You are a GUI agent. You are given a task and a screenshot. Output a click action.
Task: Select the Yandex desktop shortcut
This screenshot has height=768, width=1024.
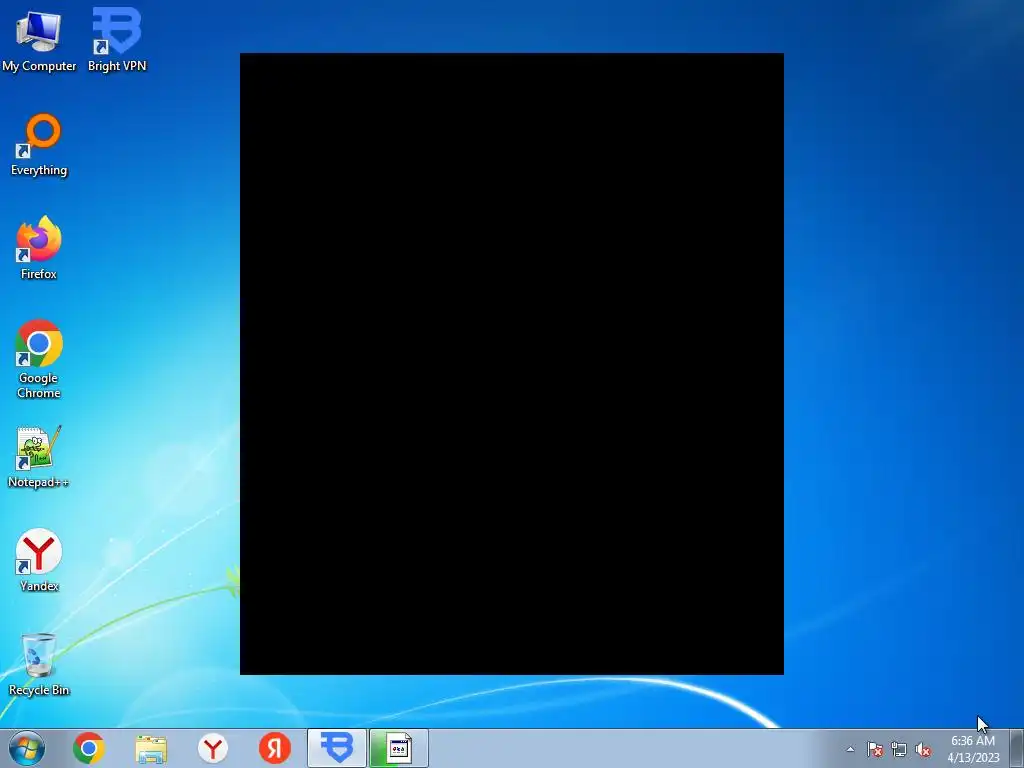(x=39, y=560)
